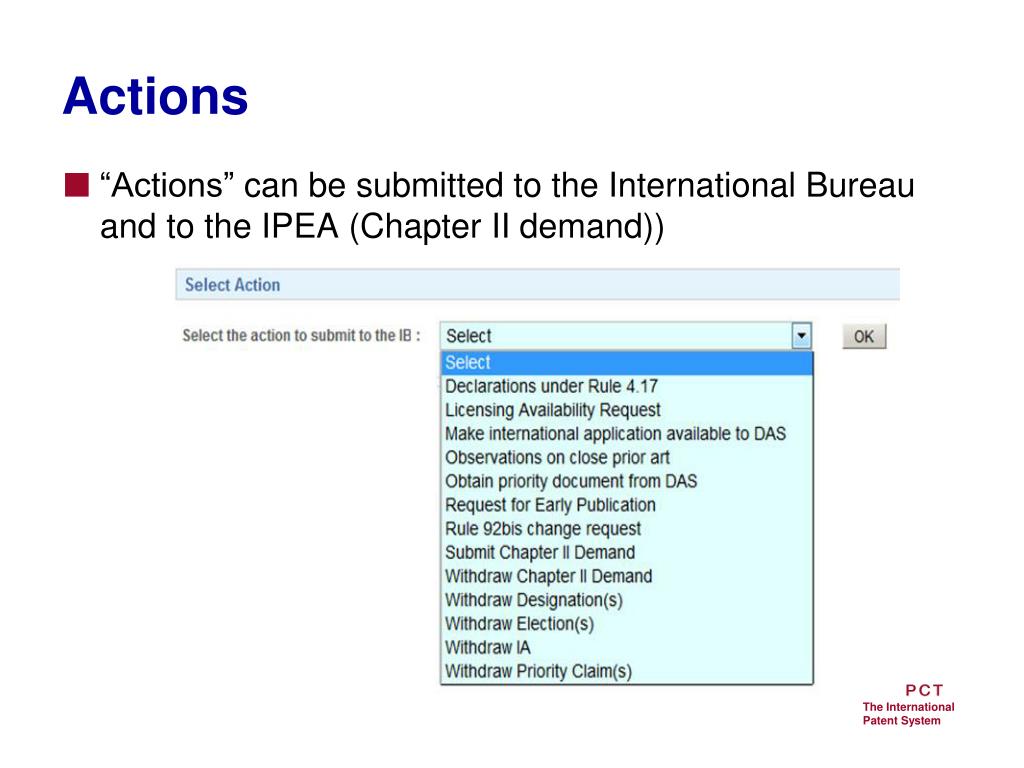Choose 'Request for Early Publication'
This screenshot has height=768, width=1024.
(x=627, y=505)
